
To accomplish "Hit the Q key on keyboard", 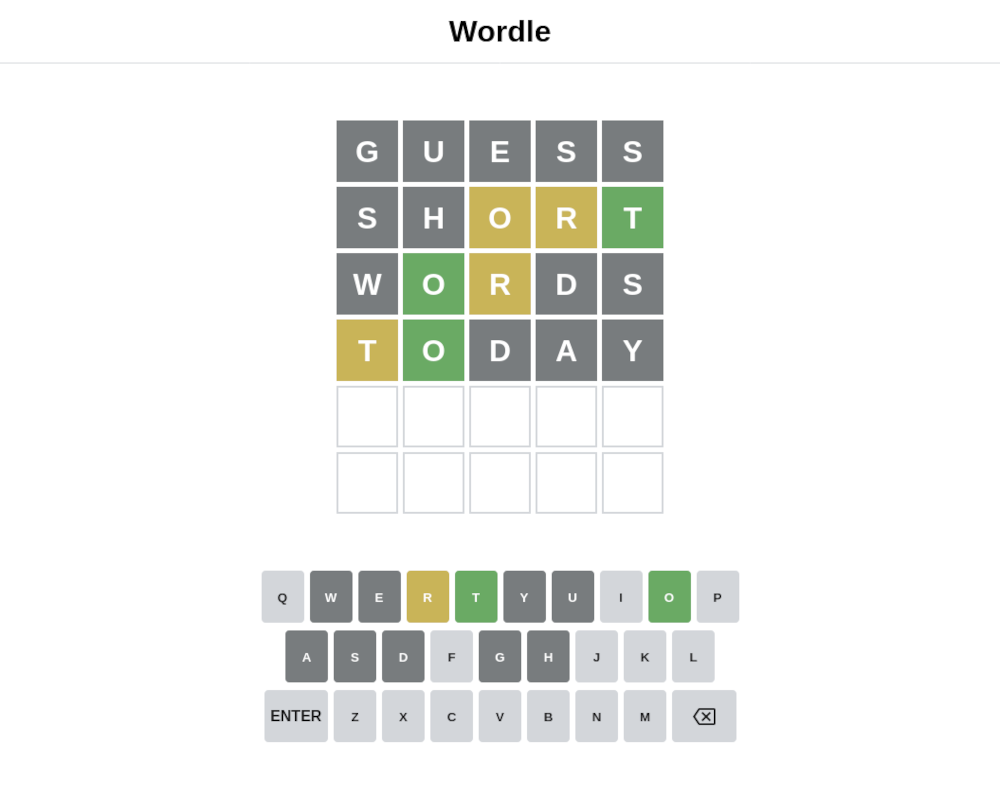I will [283, 596].
